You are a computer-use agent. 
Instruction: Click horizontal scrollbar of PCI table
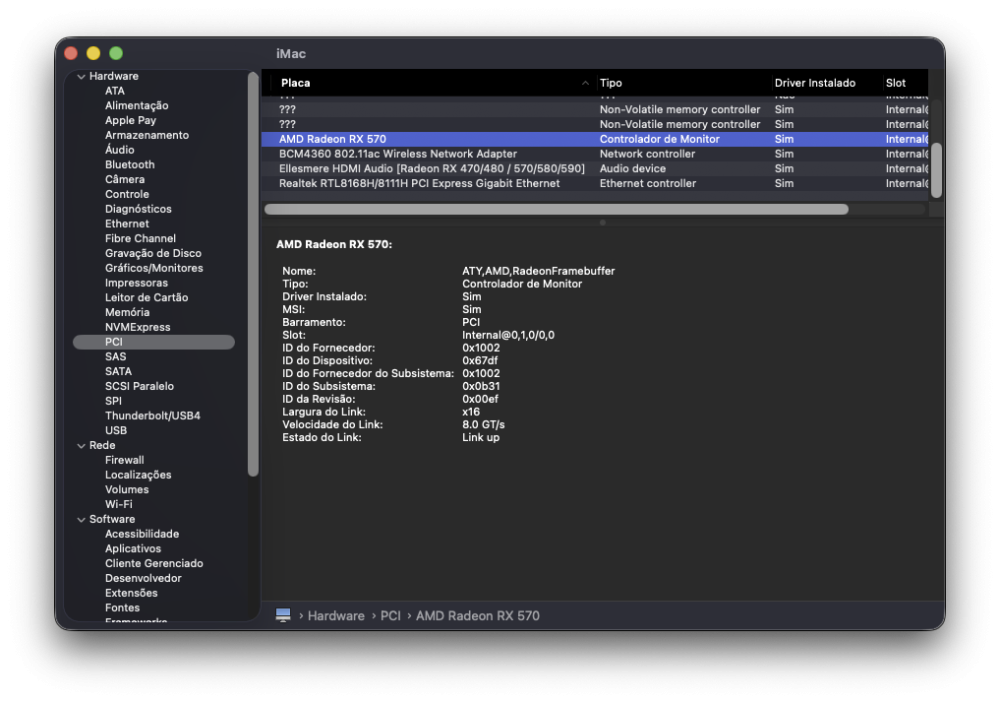[x=556, y=209]
